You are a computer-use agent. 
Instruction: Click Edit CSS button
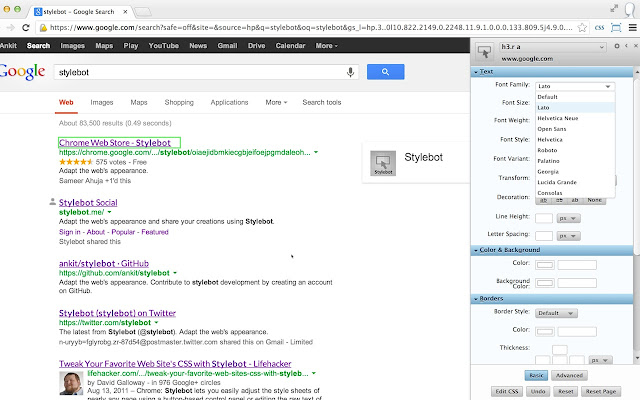(507, 391)
